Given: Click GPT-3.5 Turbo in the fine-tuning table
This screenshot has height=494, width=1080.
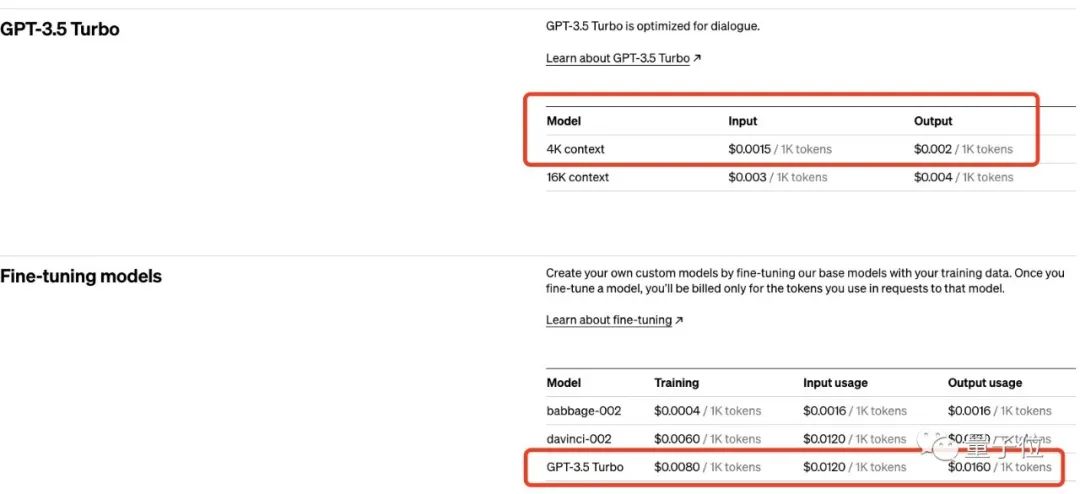Looking at the screenshot, I should [585, 467].
